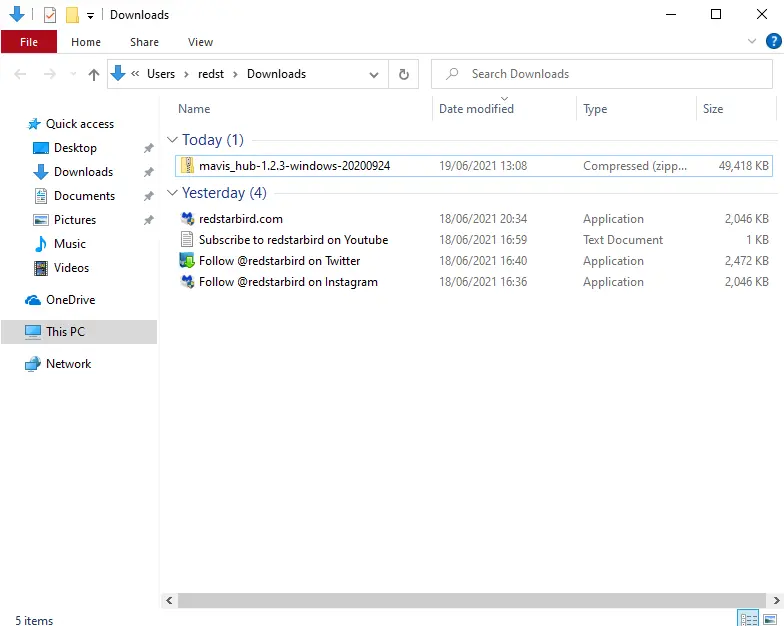784x626 pixels.
Task: Select the mavis_hub zip file icon
Action: point(187,166)
